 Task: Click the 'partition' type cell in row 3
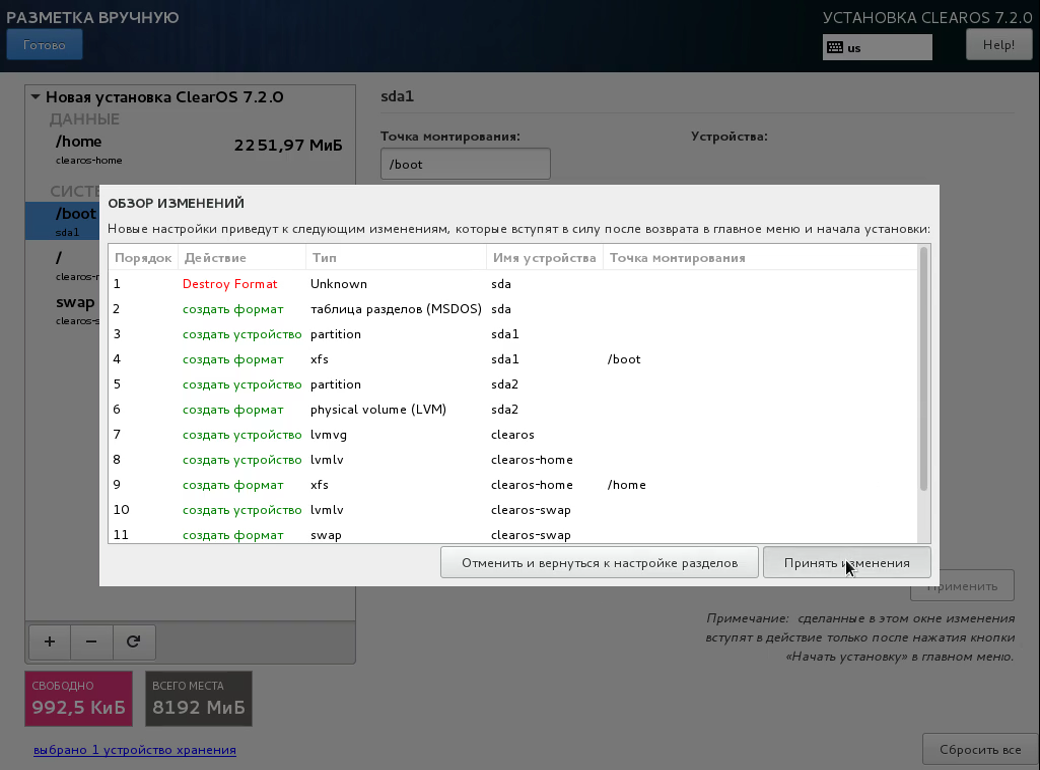(336, 334)
